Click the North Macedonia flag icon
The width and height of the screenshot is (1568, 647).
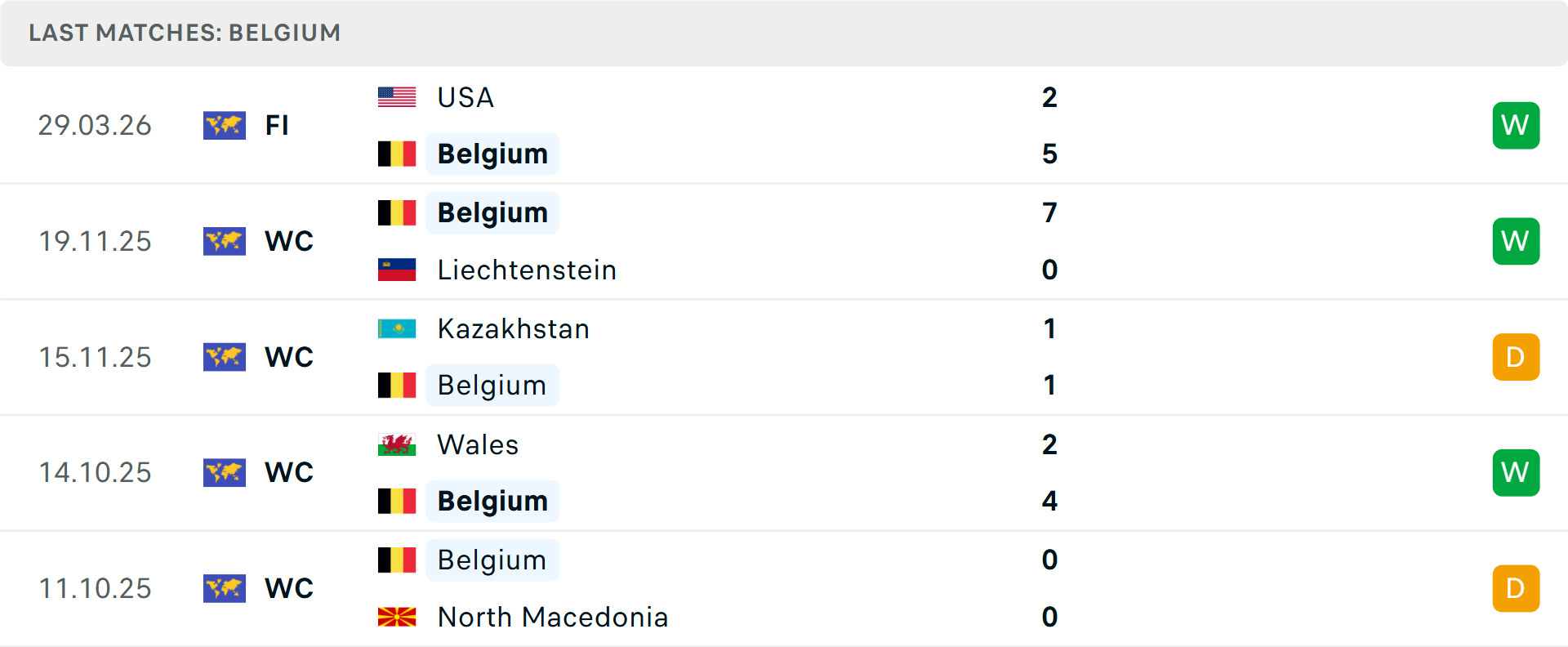point(397,617)
